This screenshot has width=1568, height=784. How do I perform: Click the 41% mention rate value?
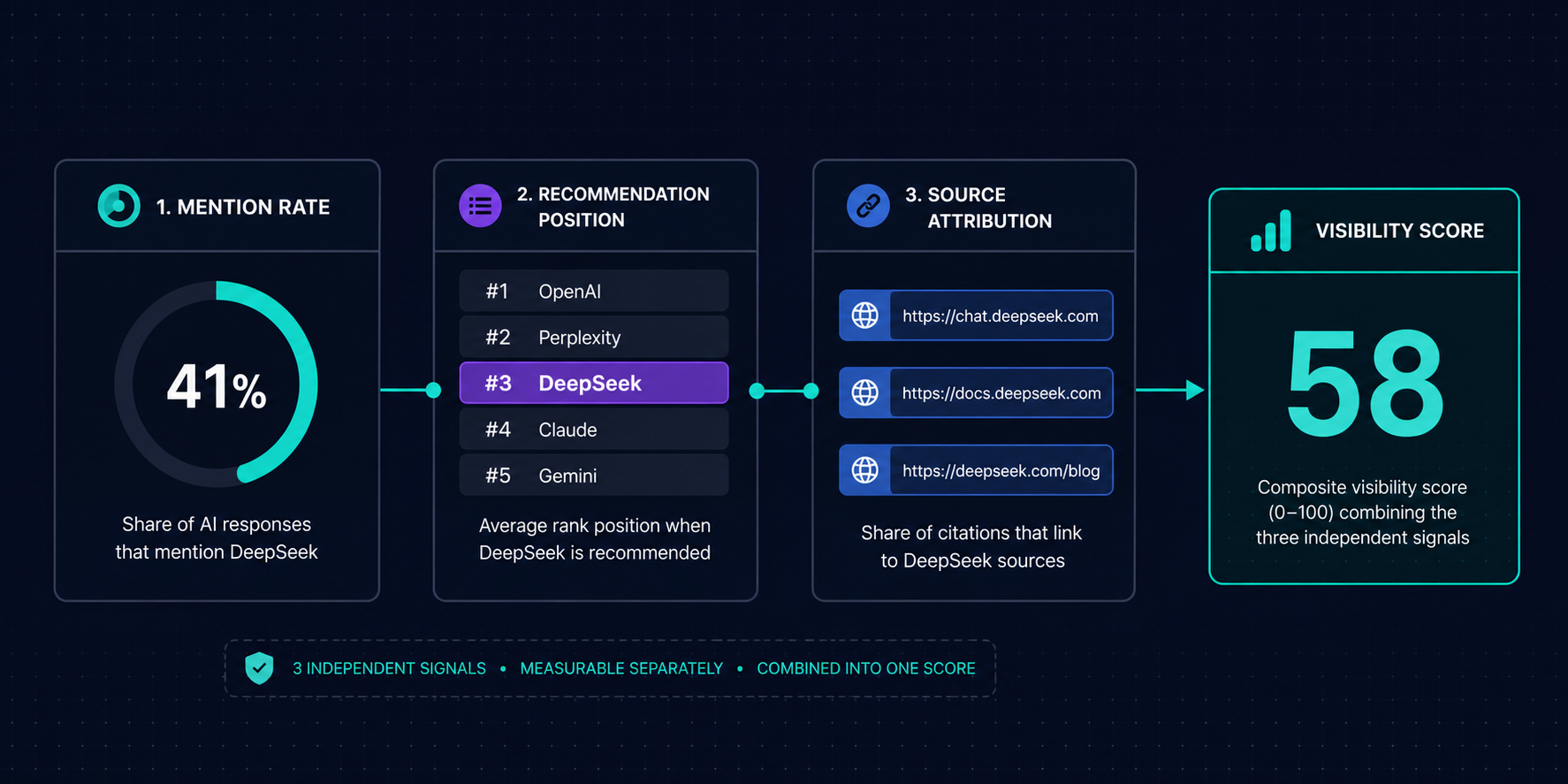217,387
